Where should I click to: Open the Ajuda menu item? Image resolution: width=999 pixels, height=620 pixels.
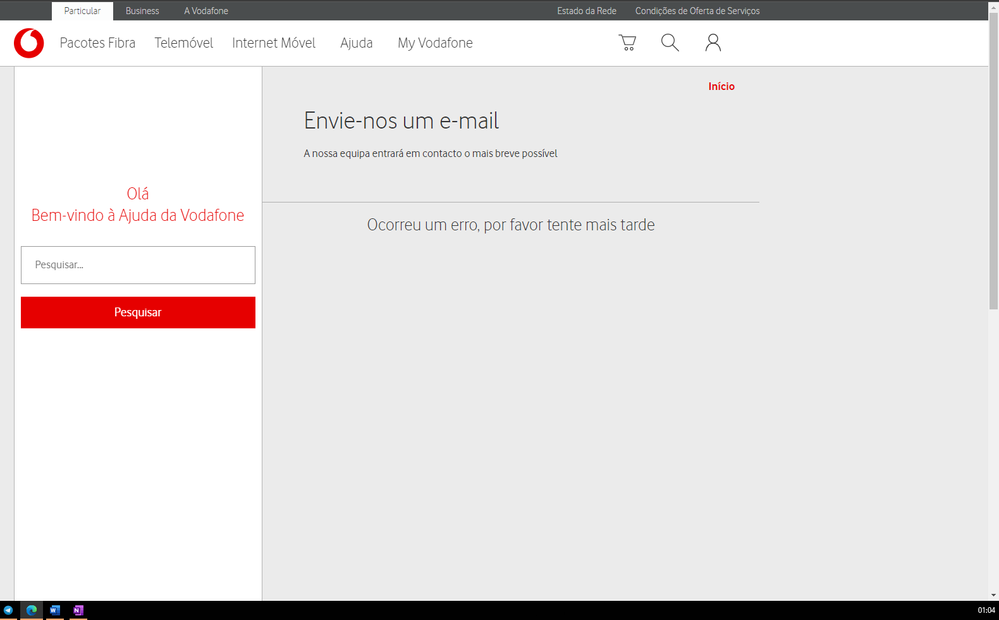[x=356, y=43]
